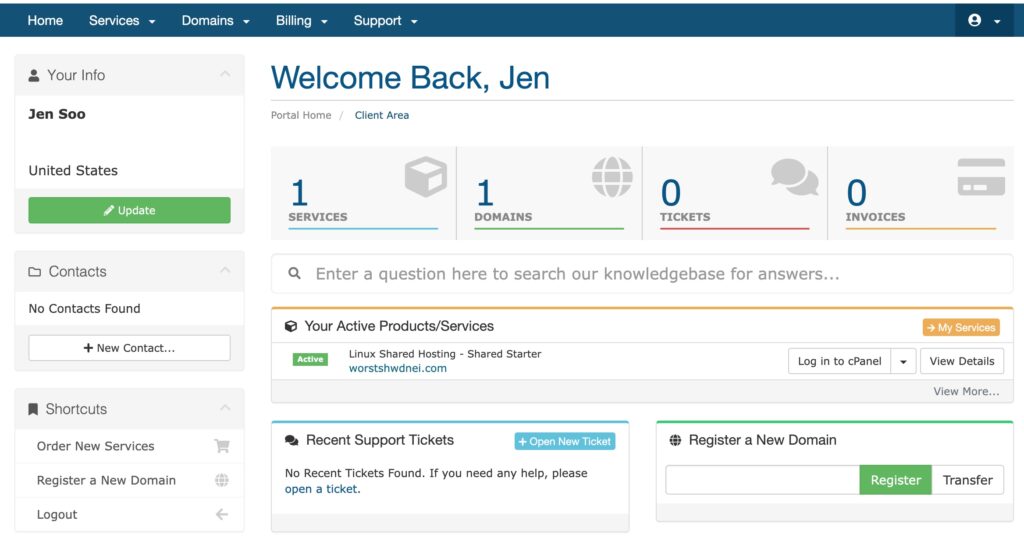The image size is (1024, 538).
Task: Click the globe icon beside Register a New Domain shortcut
Action: pyautogui.click(x=222, y=480)
